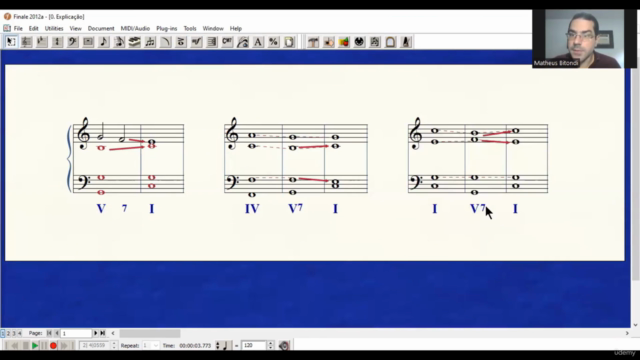Click the Pause playback button
Viewport: 640px width, 360px height.
point(44,346)
